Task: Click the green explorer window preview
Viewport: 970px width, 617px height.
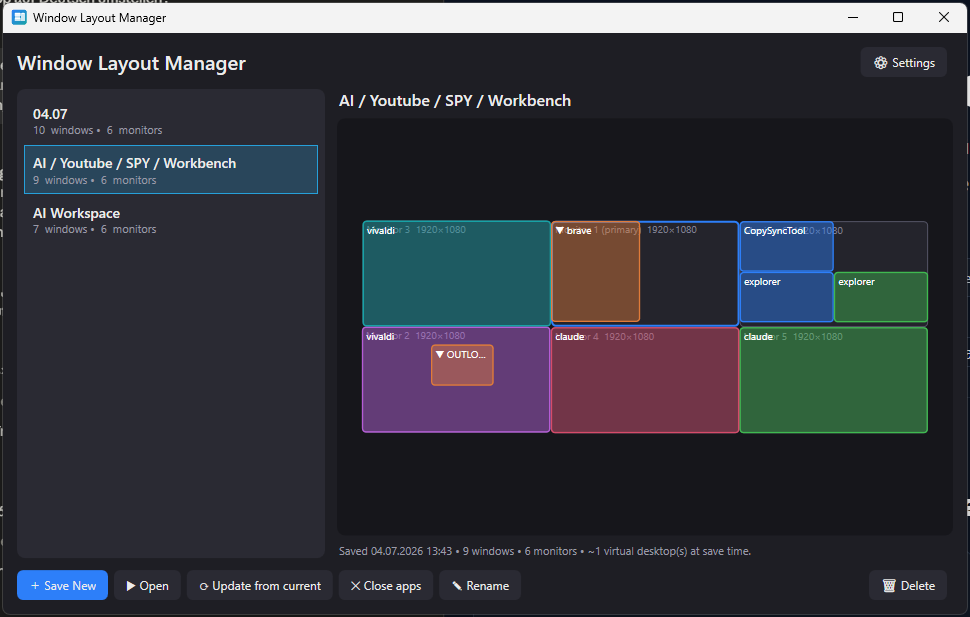Action: (880, 297)
